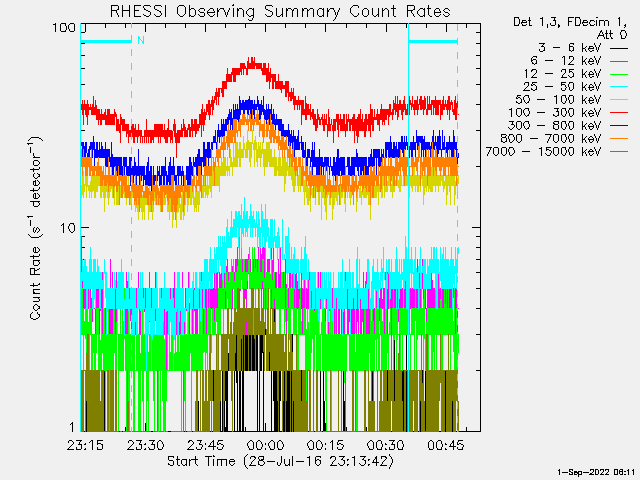
Task: Click the '1' y-axis tick label
Action: [72, 427]
